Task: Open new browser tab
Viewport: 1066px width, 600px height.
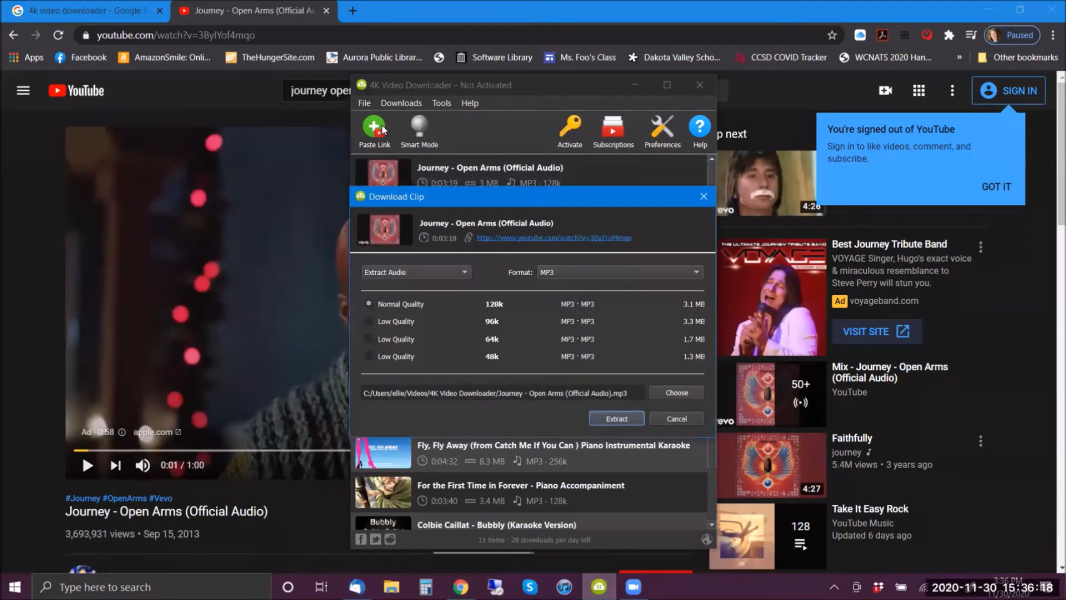Action: pos(352,11)
